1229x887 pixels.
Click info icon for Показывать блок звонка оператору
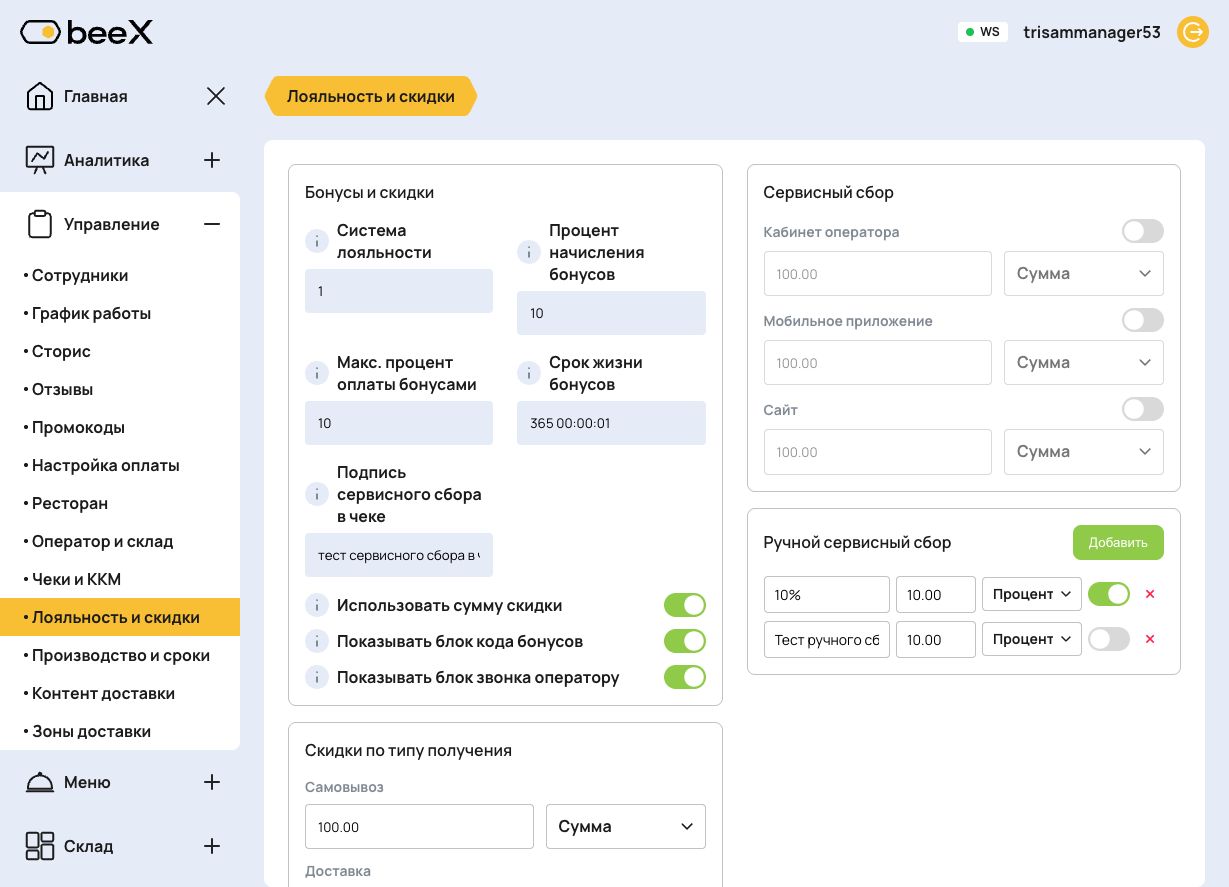pyautogui.click(x=317, y=677)
